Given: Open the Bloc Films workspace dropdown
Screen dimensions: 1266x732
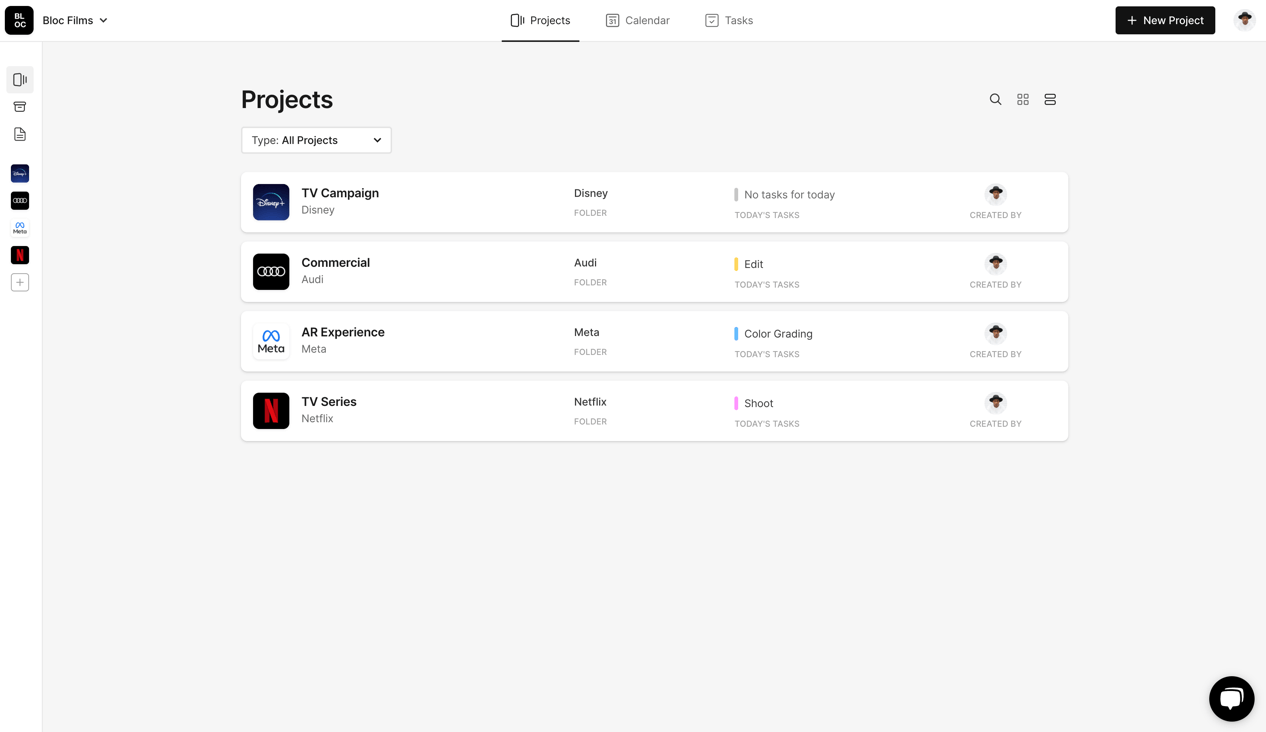Looking at the screenshot, I should pos(75,20).
